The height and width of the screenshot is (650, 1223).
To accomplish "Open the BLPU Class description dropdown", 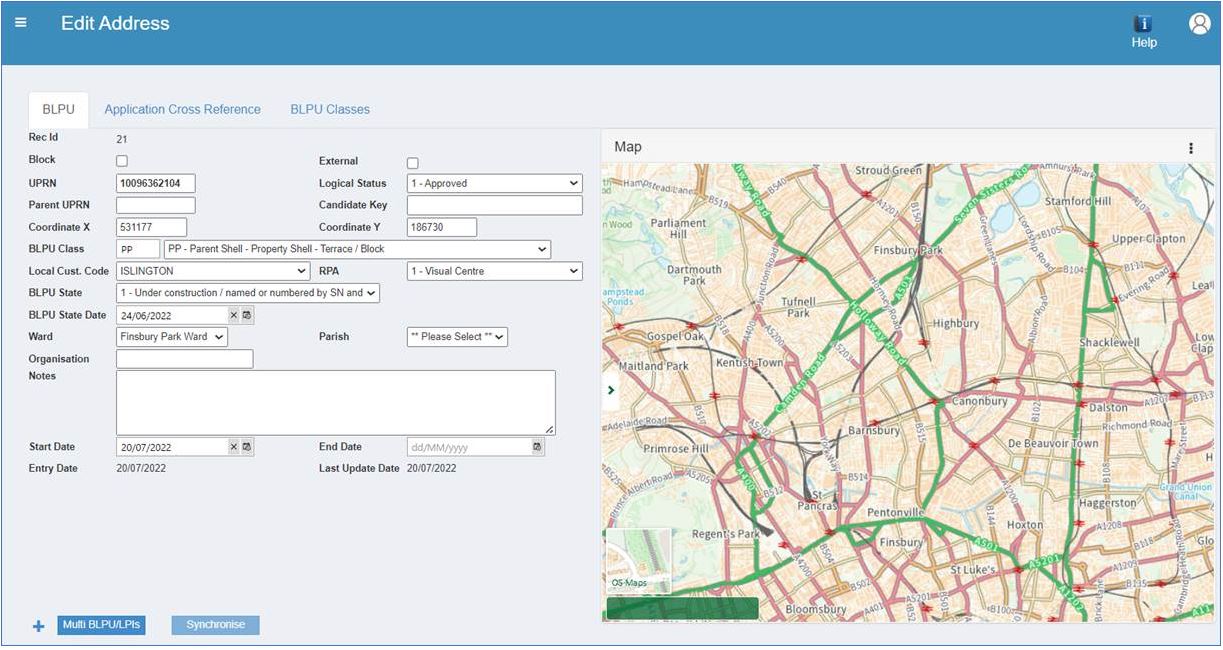I will point(357,249).
